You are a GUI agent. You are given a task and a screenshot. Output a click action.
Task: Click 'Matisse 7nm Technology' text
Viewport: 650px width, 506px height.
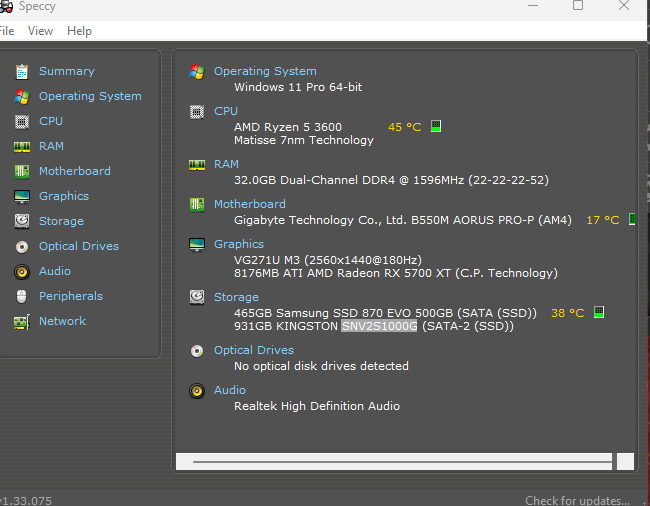pos(304,140)
